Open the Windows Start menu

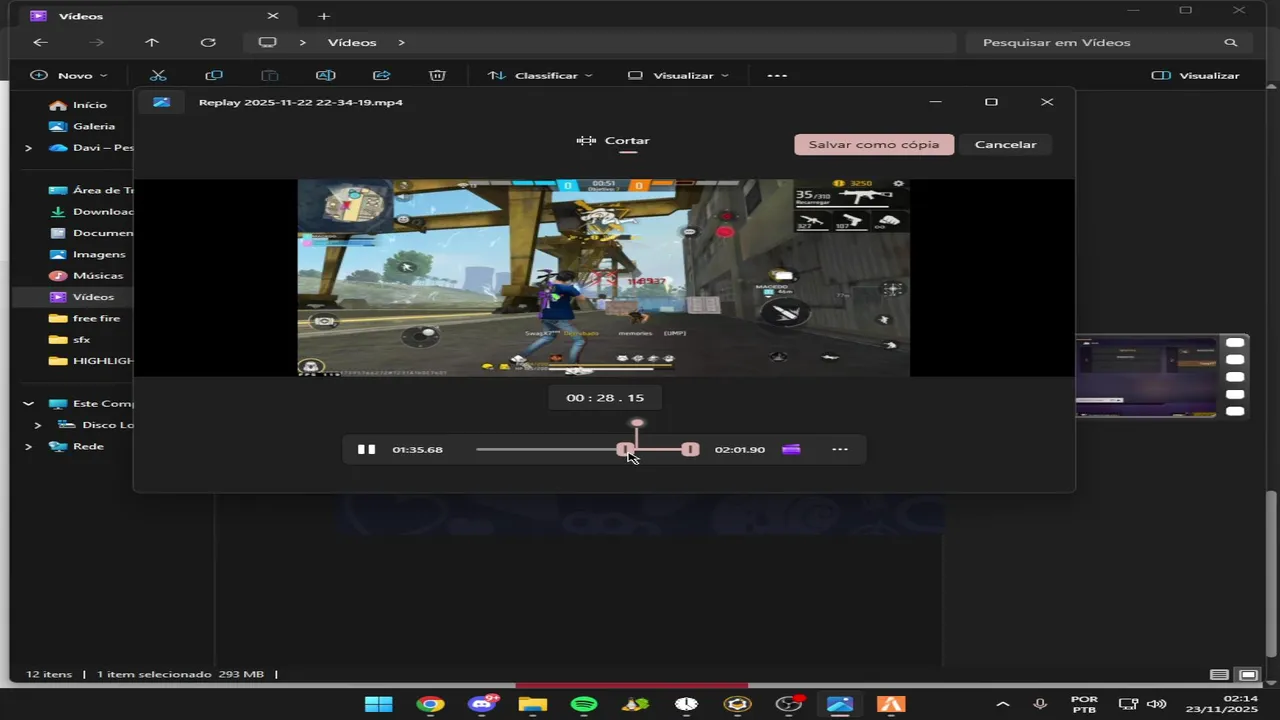378,704
